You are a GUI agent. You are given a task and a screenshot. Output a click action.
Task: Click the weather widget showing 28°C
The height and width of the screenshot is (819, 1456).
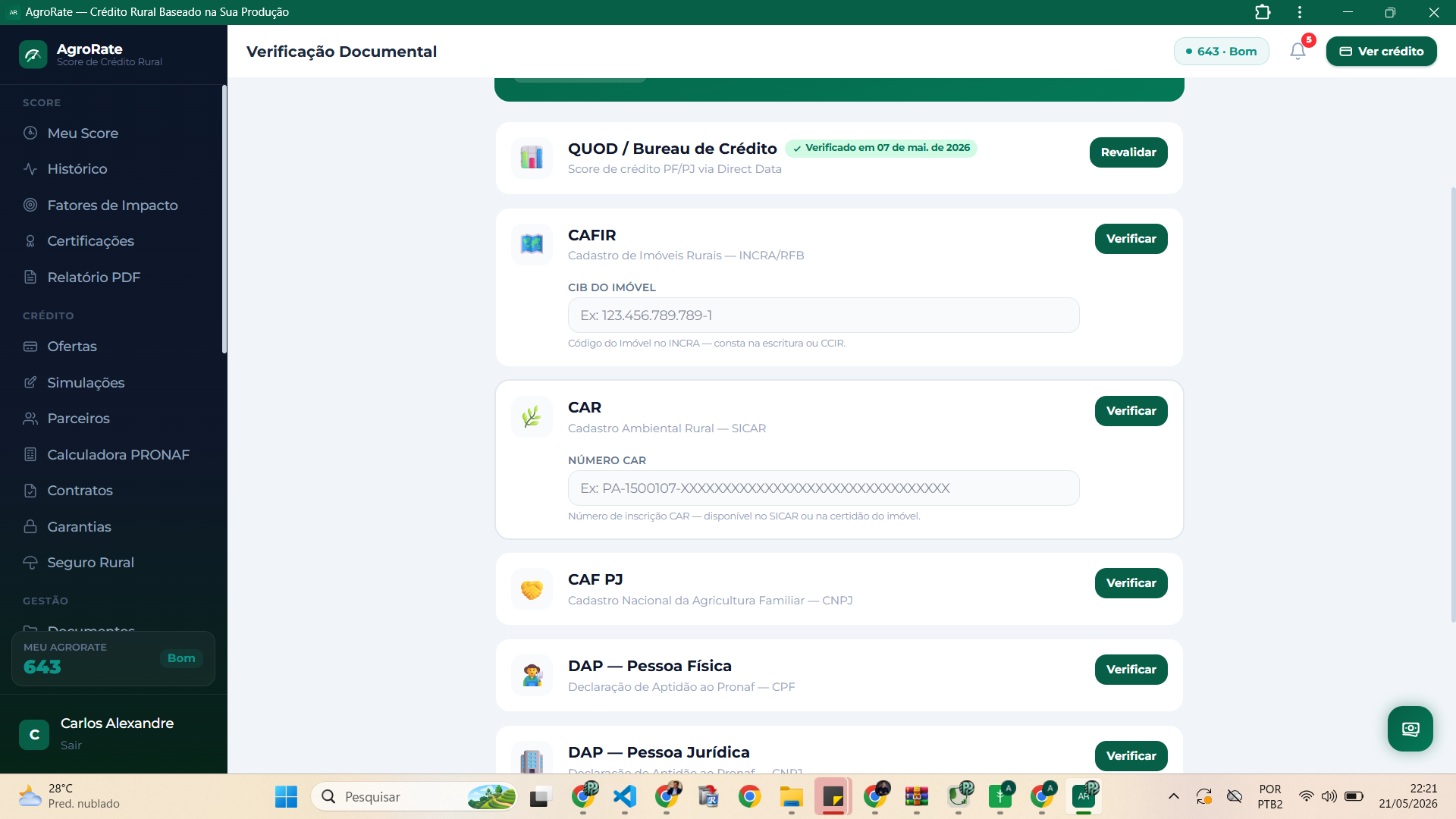tap(70, 796)
